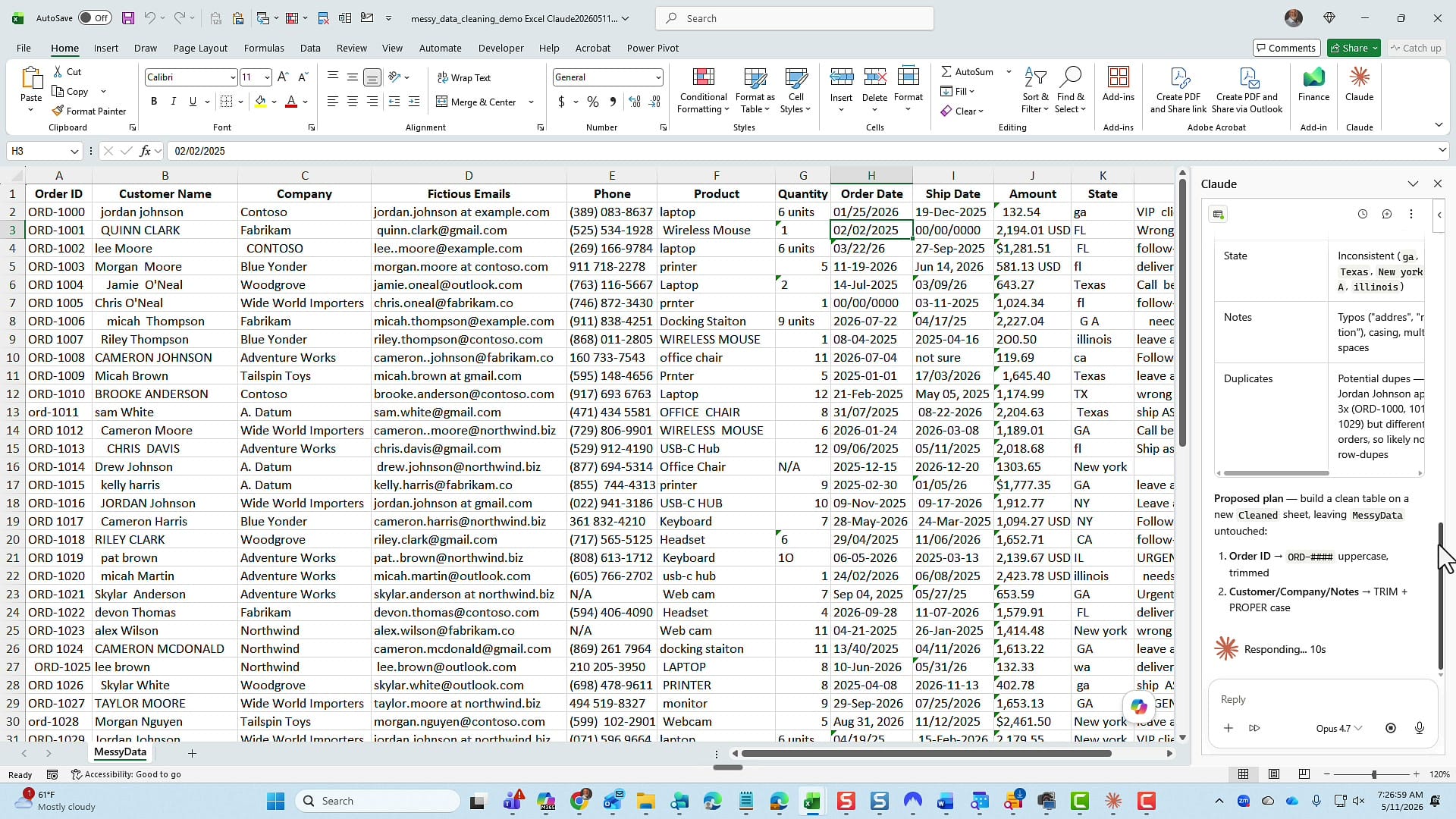Image resolution: width=1456 pixels, height=819 pixels.
Task: Switch to Page Layout view in status bar
Action: [x=1273, y=774]
